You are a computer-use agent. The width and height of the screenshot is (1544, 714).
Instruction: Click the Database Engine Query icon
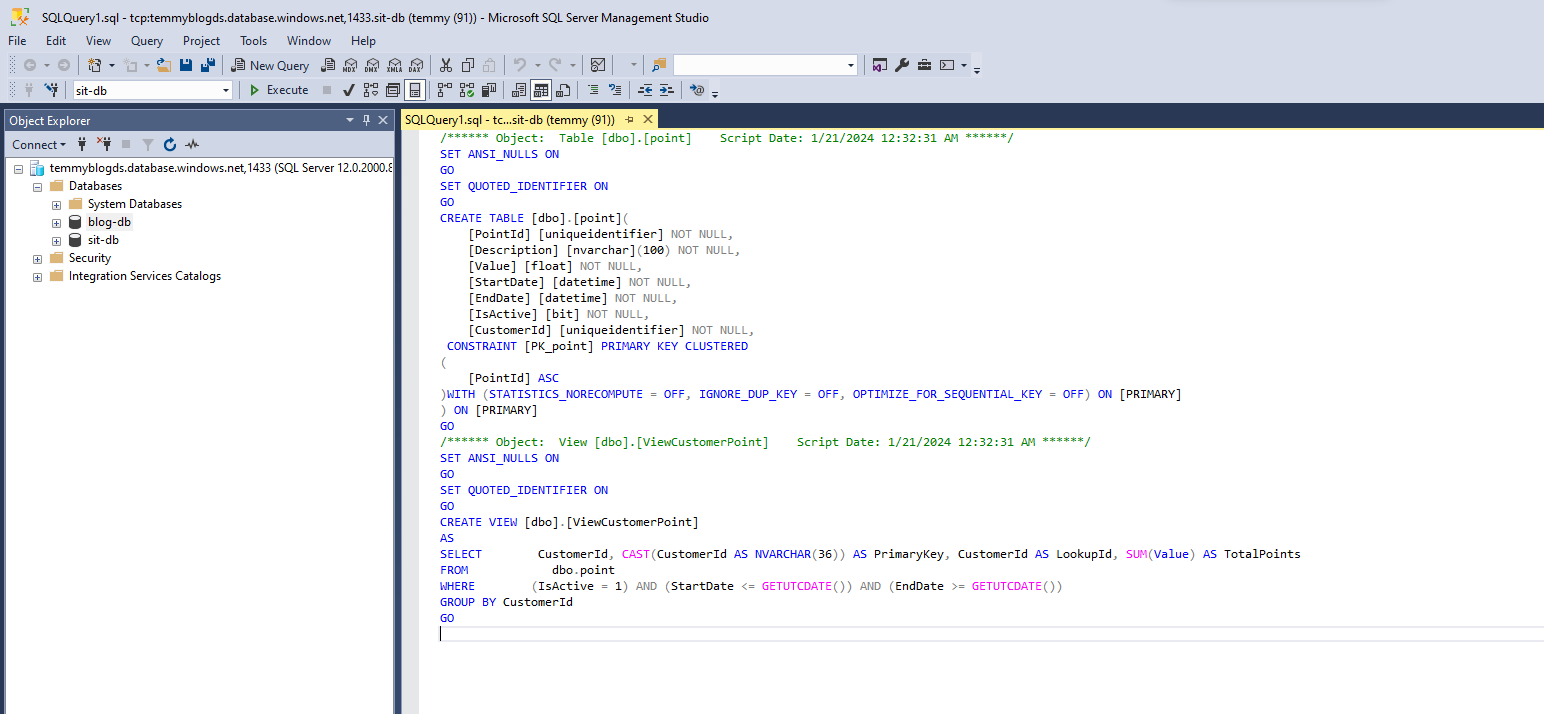(x=327, y=65)
